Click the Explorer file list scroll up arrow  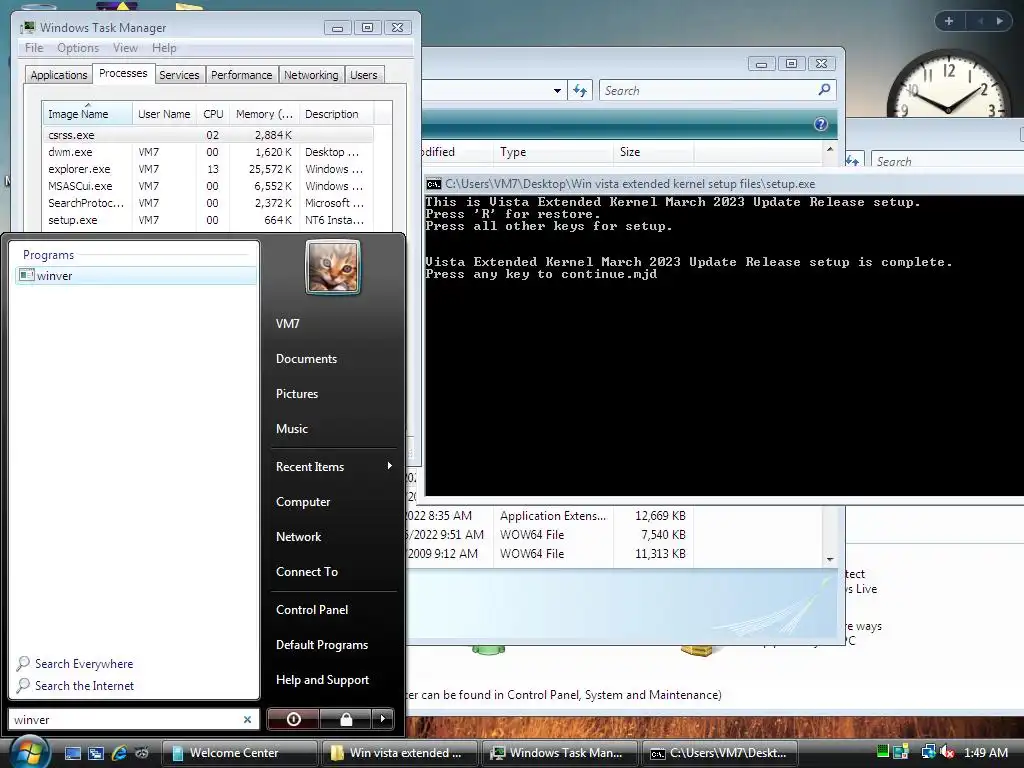(x=829, y=150)
